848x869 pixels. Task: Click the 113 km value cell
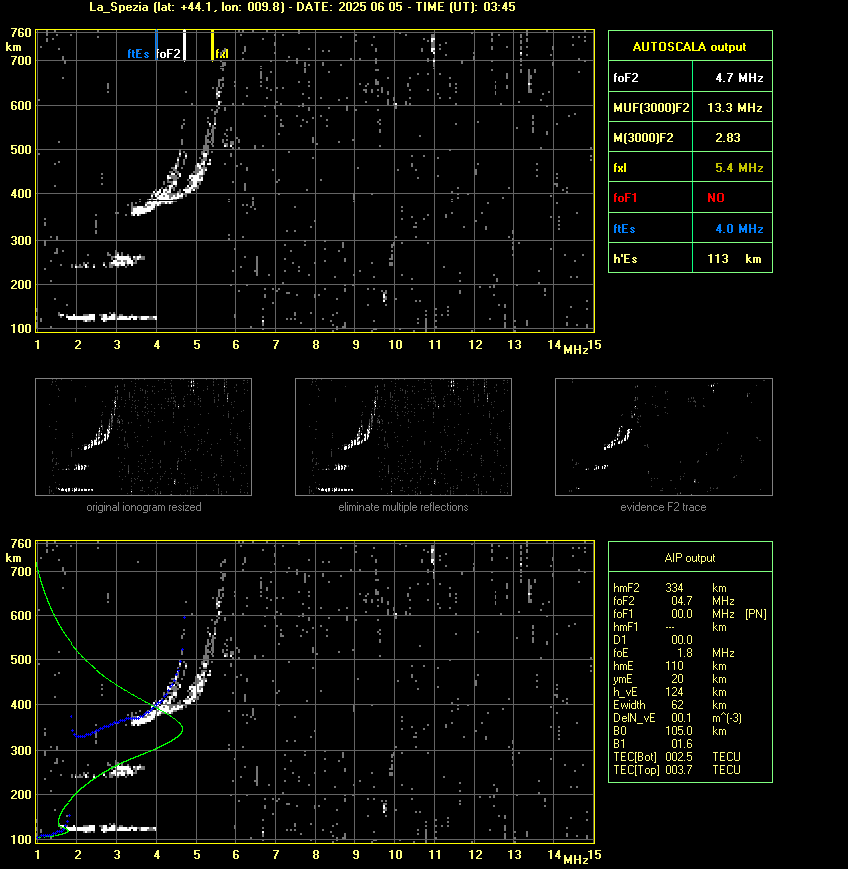tap(734, 259)
